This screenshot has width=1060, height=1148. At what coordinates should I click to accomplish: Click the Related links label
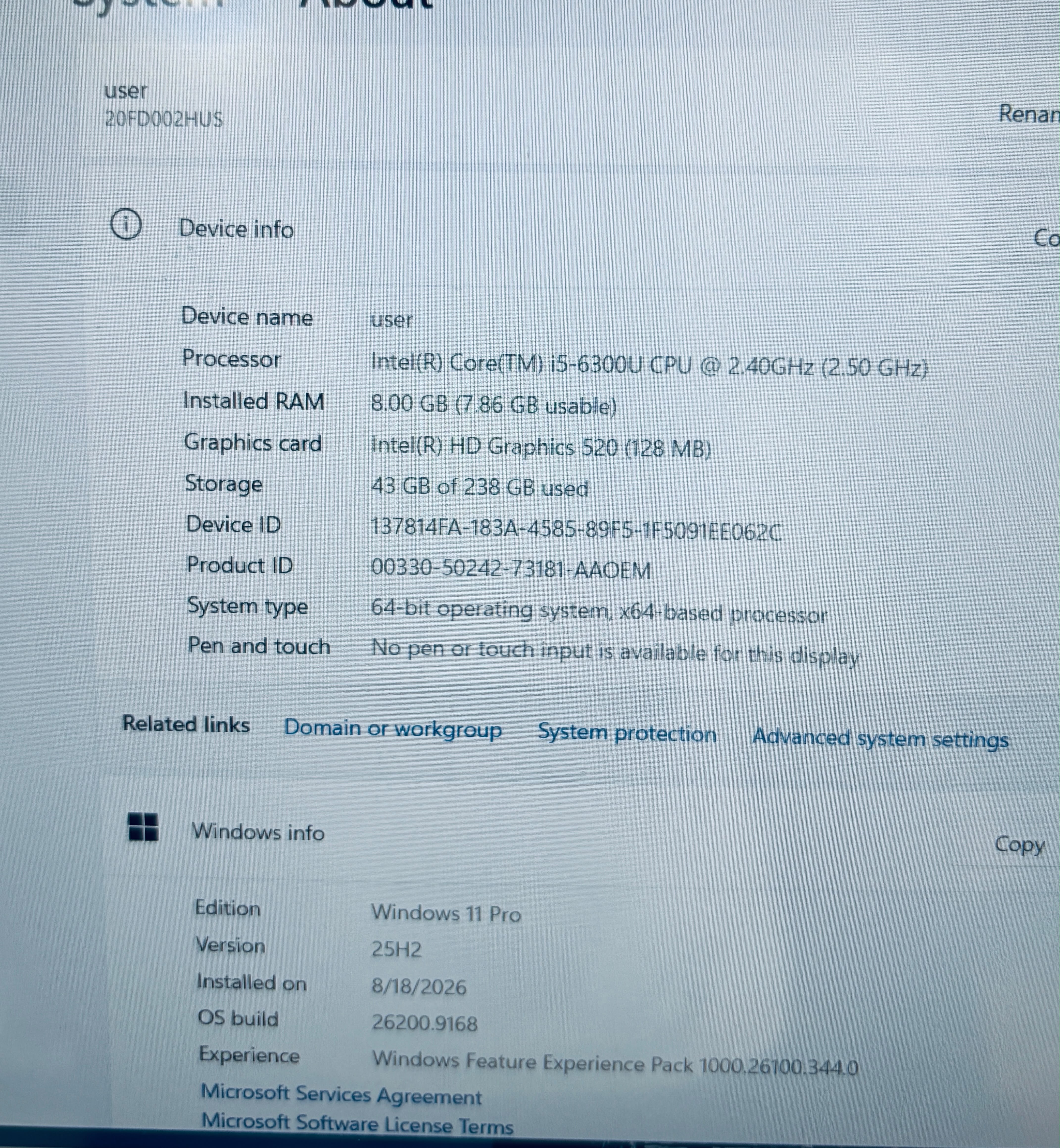pos(186,724)
